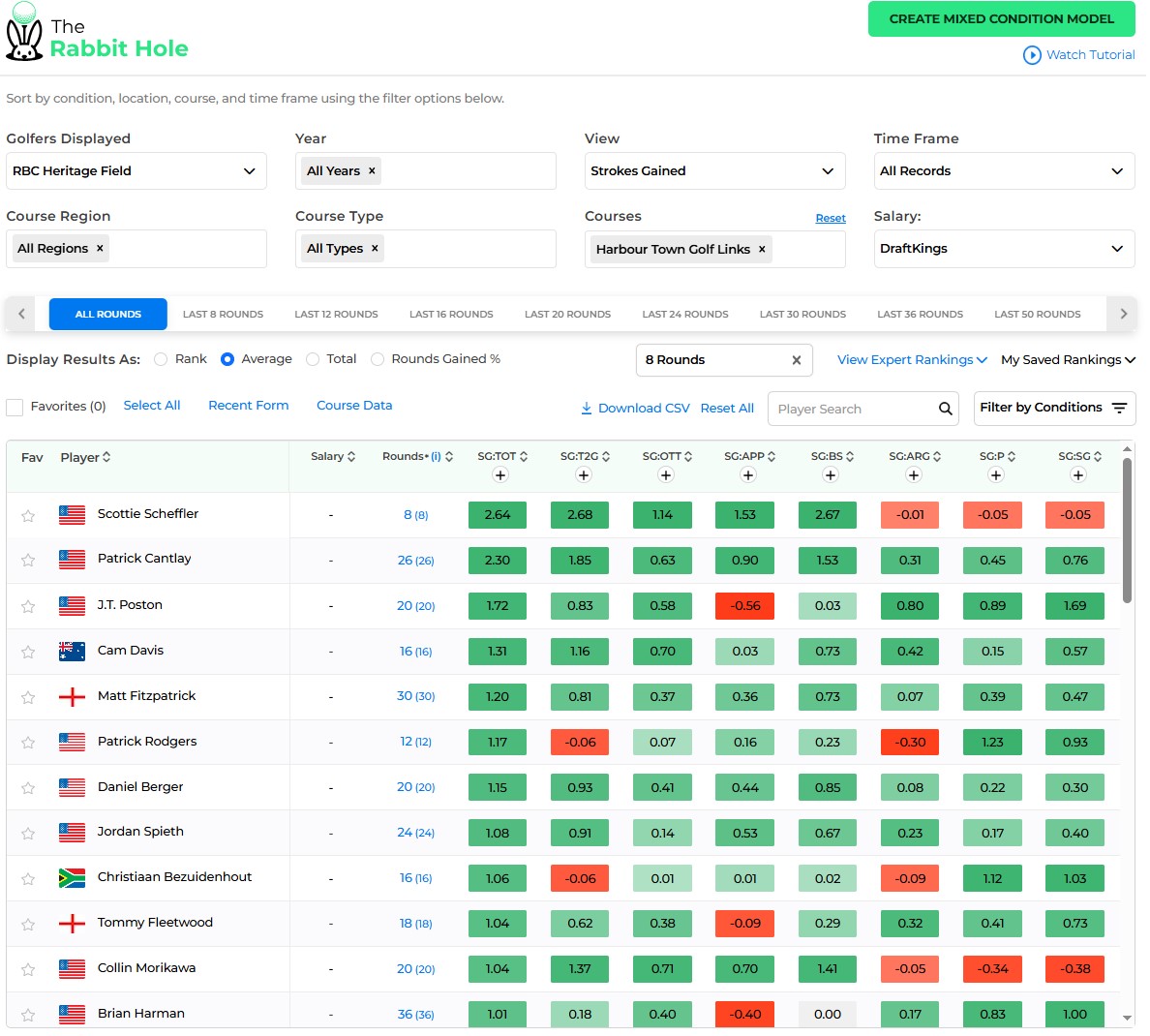Click plus icon under SG:BS
The width and height of the screenshot is (1150, 1036).
[x=832, y=477]
